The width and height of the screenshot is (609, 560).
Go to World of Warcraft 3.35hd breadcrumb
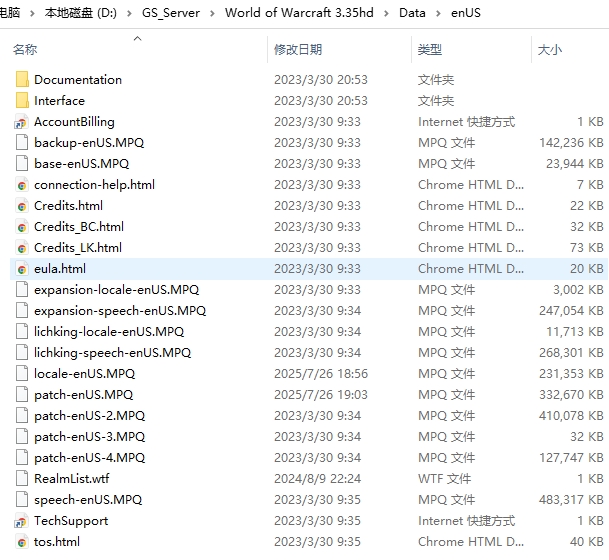[x=299, y=13]
